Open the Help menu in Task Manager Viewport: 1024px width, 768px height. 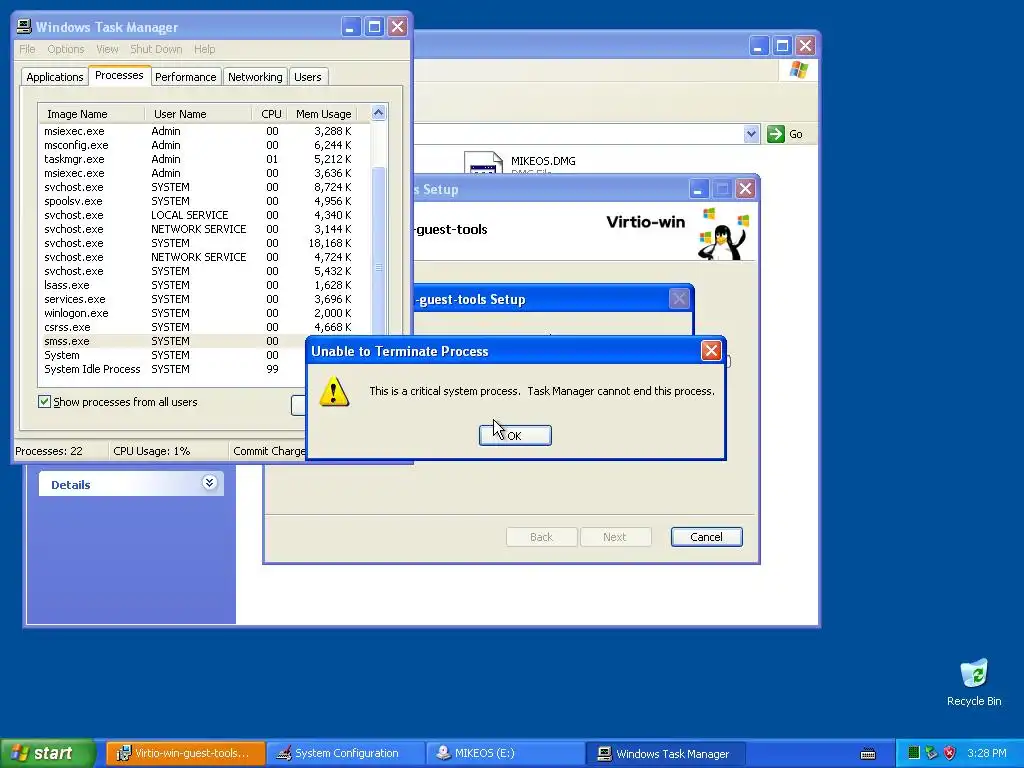pos(204,49)
